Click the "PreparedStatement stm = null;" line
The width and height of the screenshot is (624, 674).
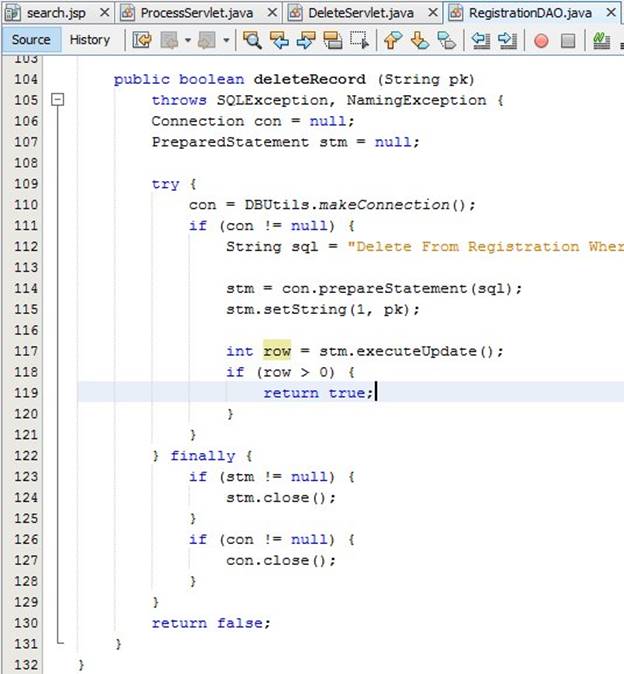(285, 142)
